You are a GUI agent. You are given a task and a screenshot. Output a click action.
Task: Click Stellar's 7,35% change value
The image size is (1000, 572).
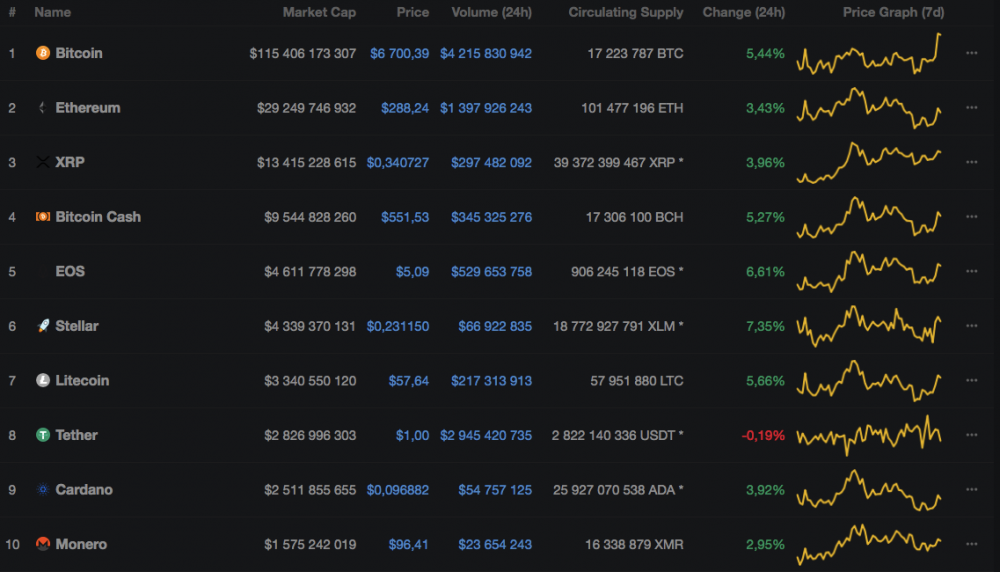765,326
